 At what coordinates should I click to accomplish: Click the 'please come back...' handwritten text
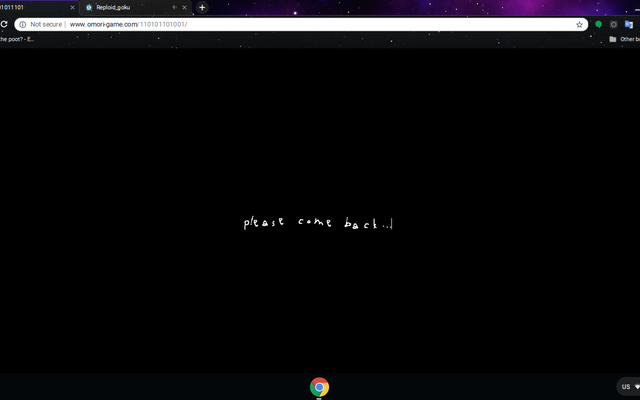point(318,223)
